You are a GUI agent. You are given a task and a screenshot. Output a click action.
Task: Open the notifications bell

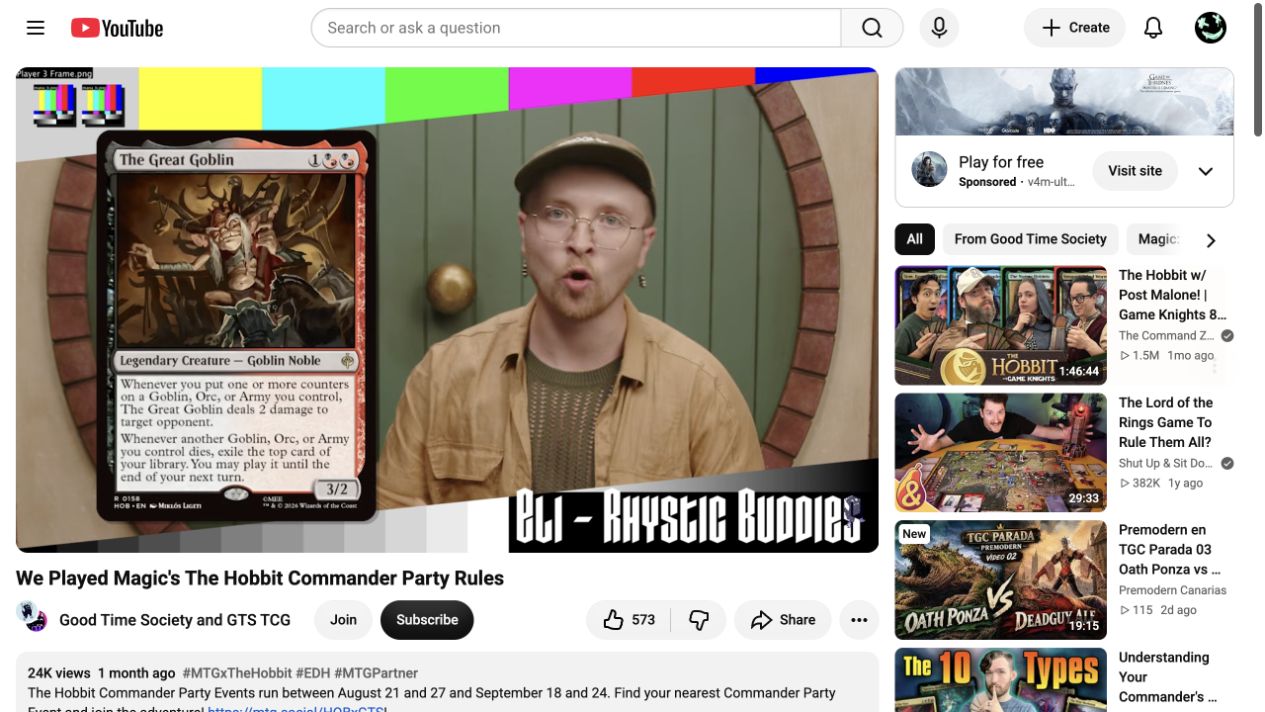click(x=1153, y=28)
